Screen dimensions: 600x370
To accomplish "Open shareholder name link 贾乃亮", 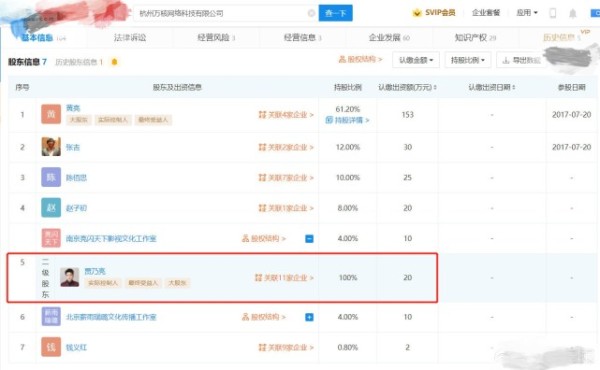I will point(95,271).
